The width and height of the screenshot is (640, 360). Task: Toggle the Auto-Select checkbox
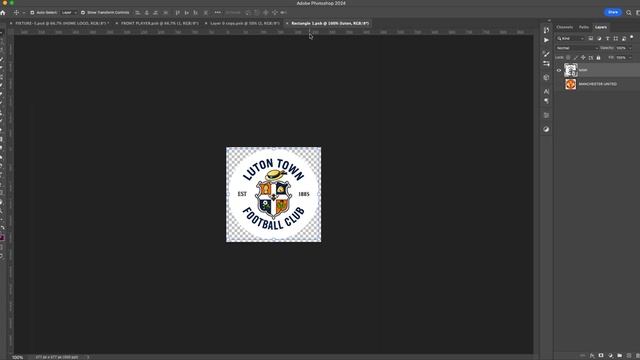[32, 13]
